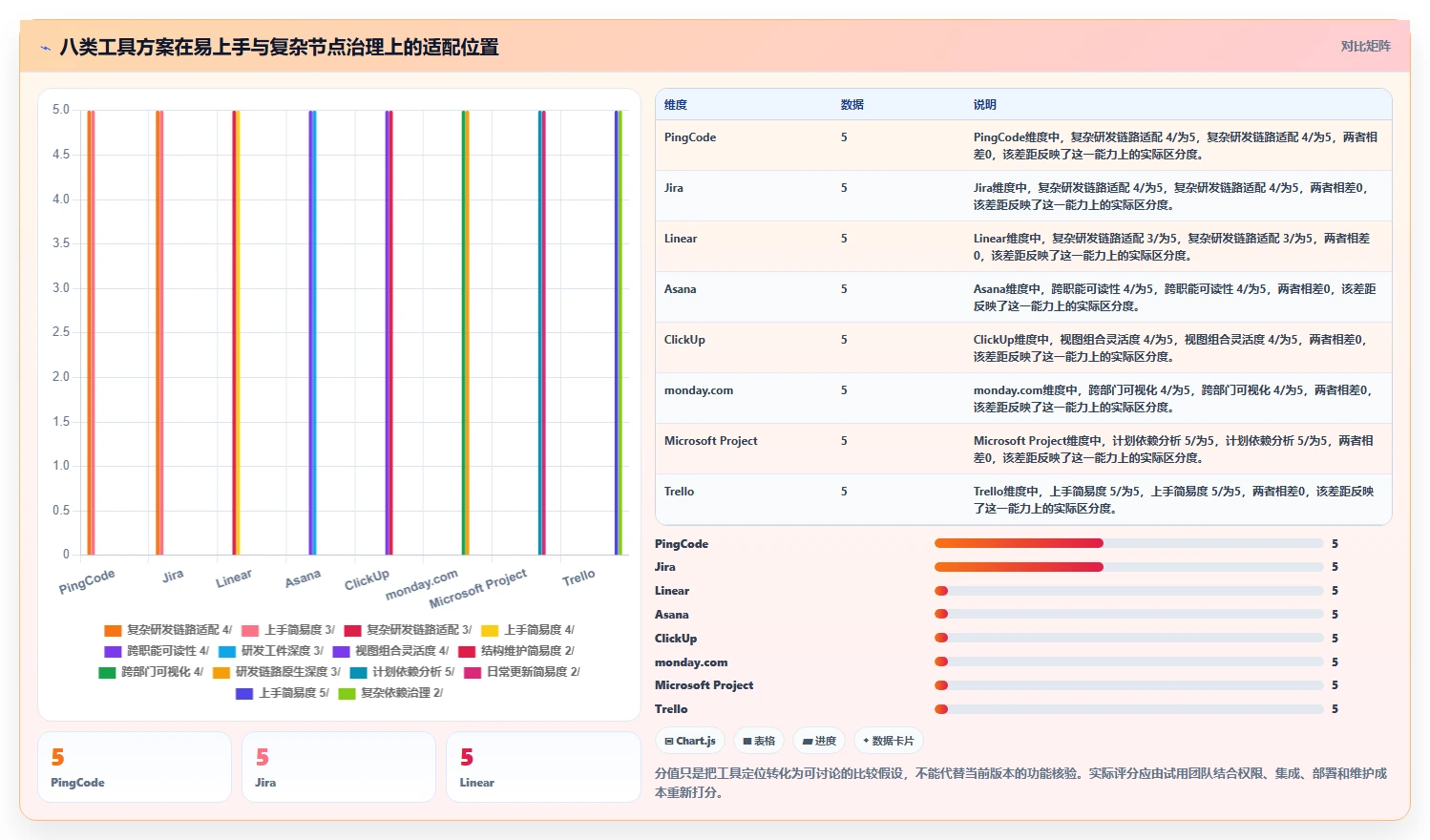Screen dimensions: 1430x840
Task: Click the Trello progress bar
Action: click(x=1128, y=708)
